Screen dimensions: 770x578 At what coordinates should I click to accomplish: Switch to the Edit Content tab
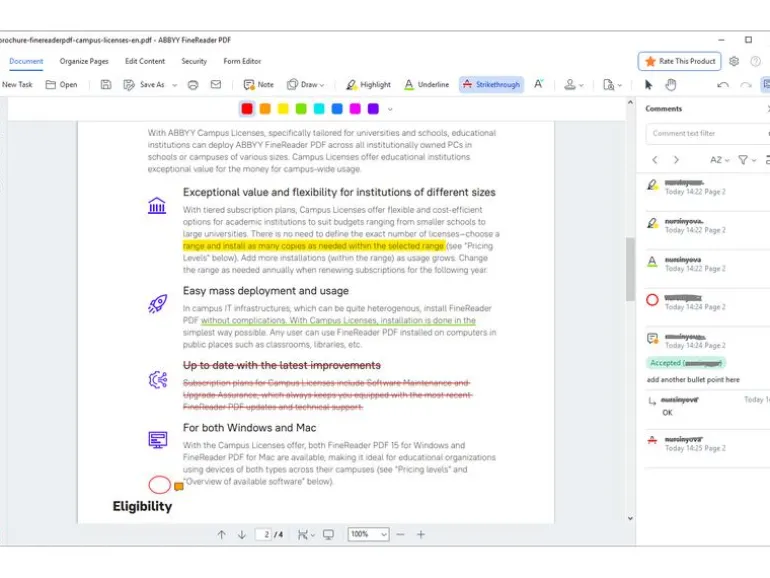pyautogui.click(x=145, y=61)
